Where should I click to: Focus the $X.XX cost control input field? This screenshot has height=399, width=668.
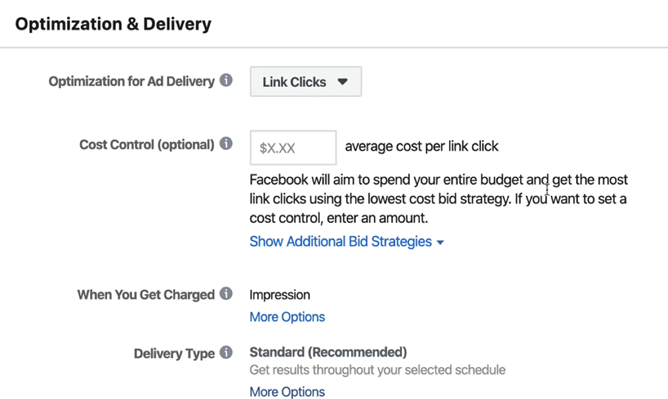click(293, 147)
